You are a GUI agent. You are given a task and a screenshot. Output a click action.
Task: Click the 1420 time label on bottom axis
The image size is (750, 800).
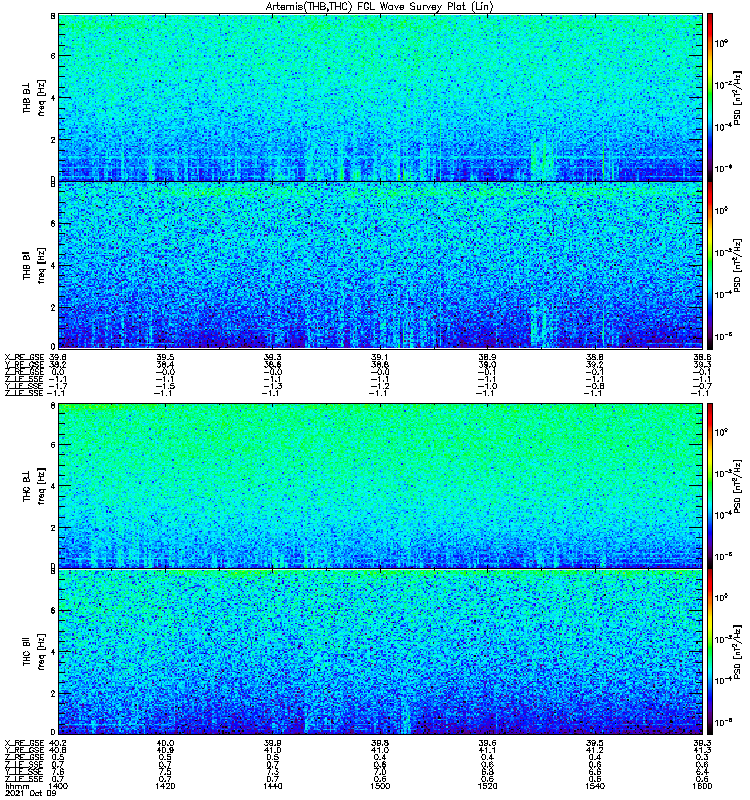(x=165, y=786)
